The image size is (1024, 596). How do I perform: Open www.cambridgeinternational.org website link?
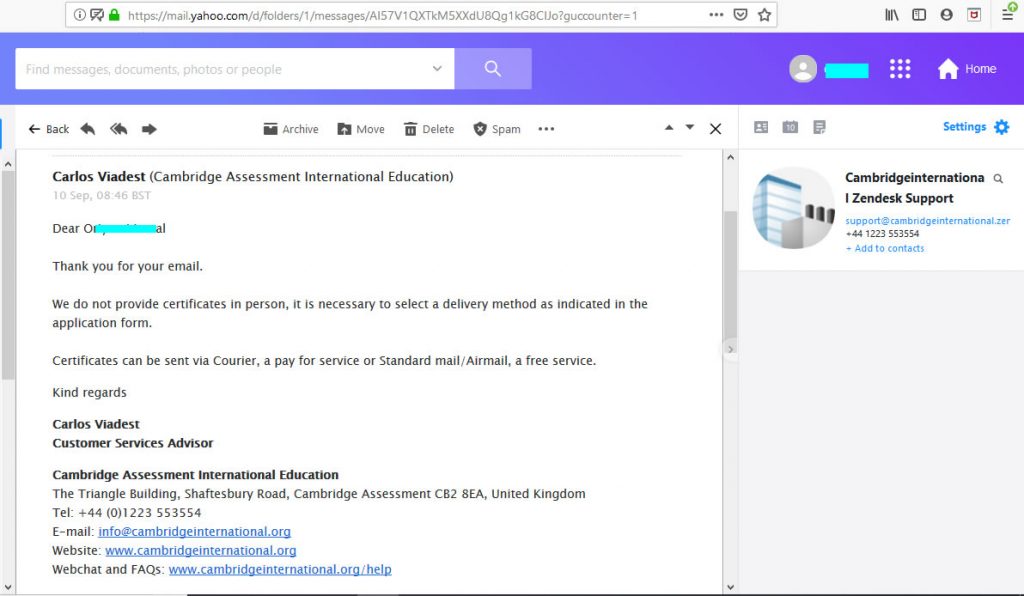click(x=200, y=550)
